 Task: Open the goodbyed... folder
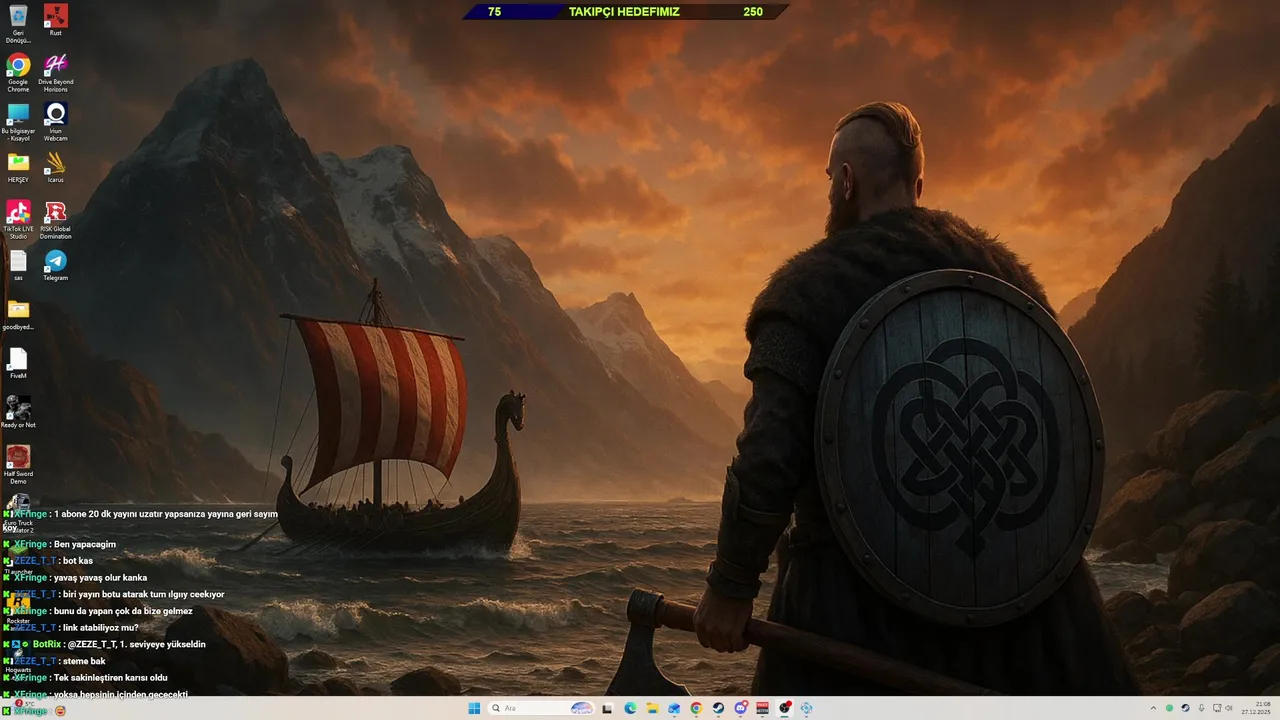point(18,314)
